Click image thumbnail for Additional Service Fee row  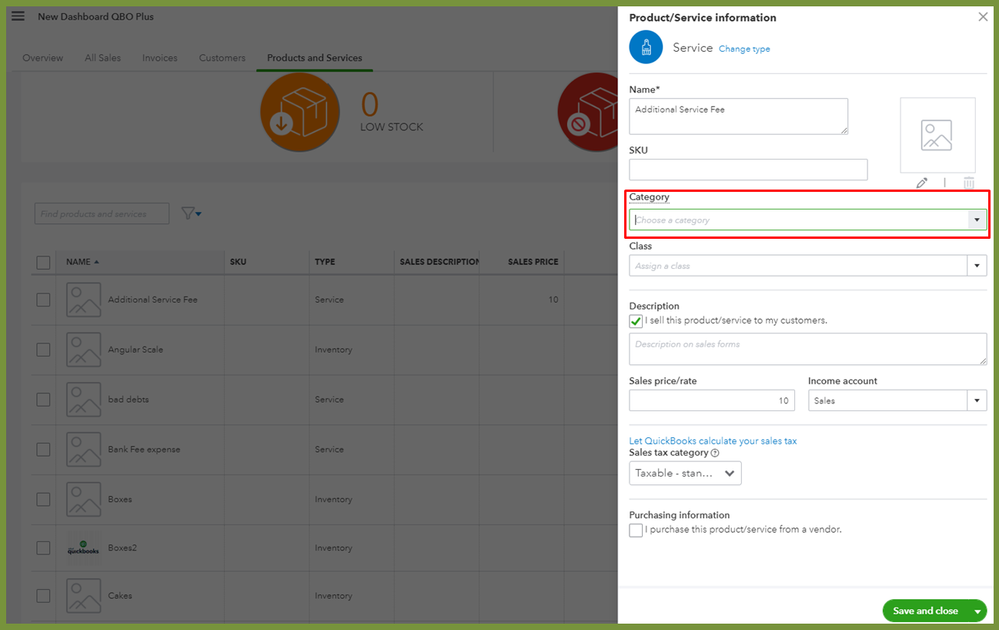click(x=83, y=299)
